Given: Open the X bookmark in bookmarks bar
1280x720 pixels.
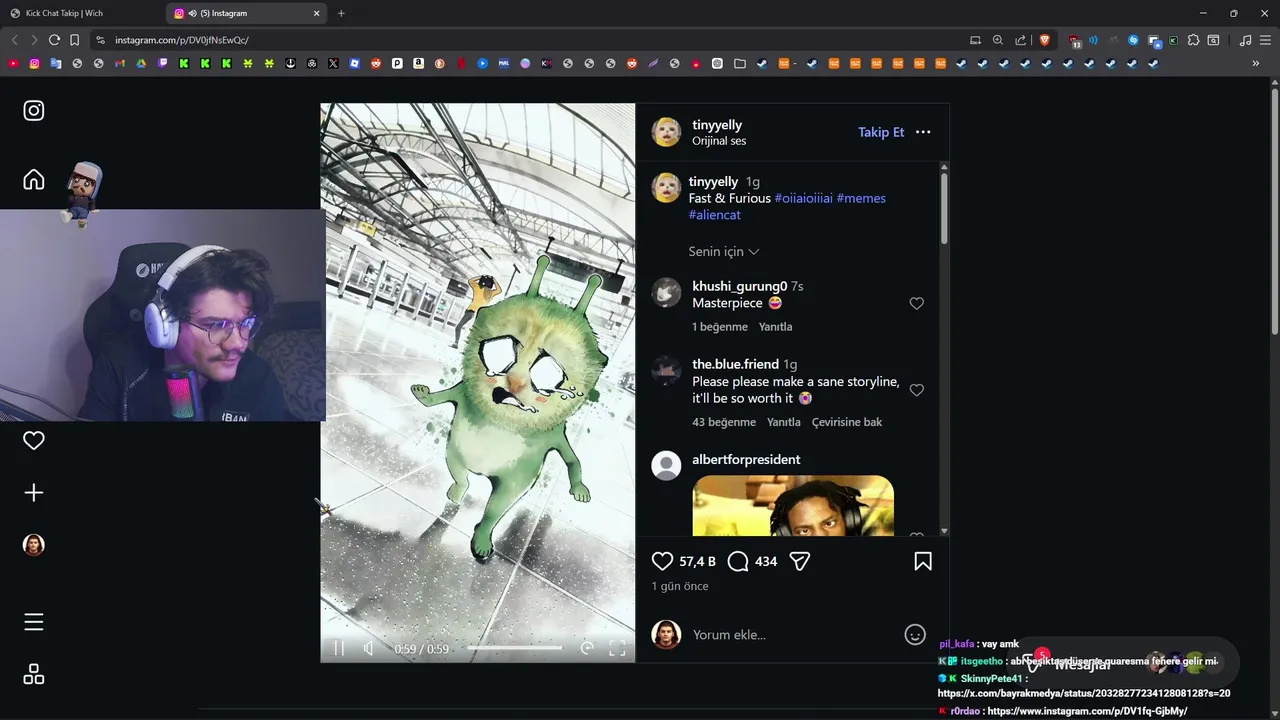Looking at the screenshot, I should [x=333, y=64].
